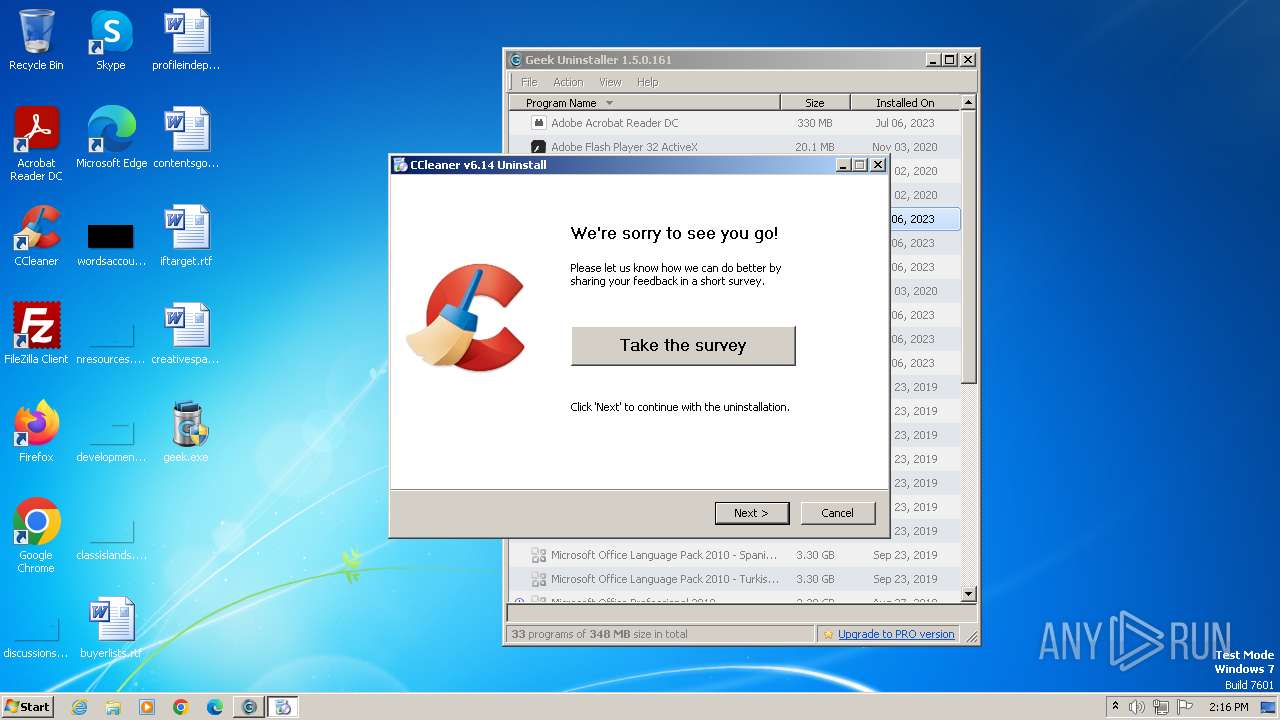1280x720 pixels.
Task: Click scroll up arrow in program list
Action: (x=968, y=102)
